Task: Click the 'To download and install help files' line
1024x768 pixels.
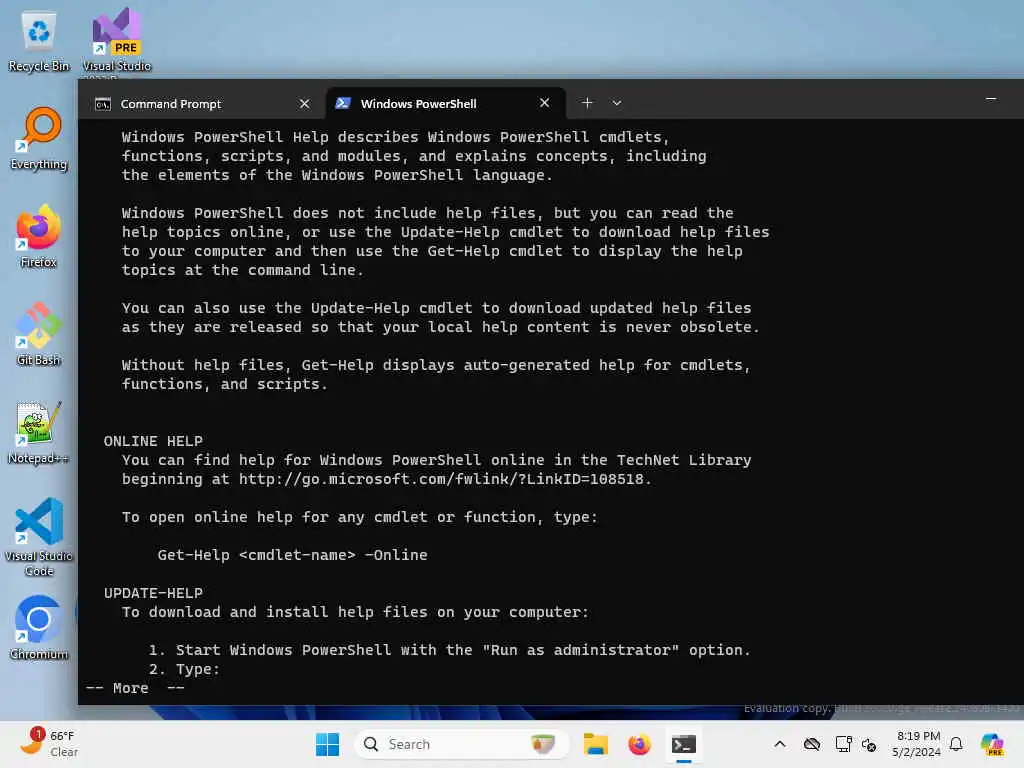Action: (x=355, y=613)
